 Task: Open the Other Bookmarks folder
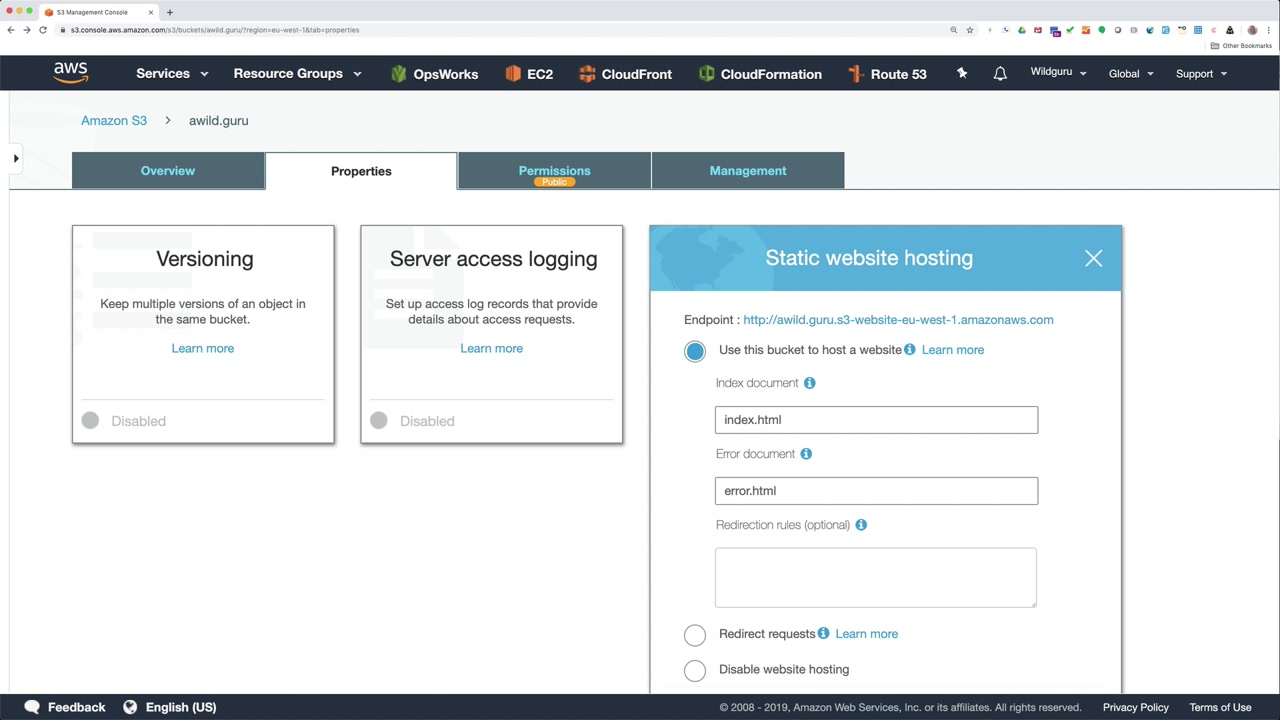tap(1242, 46)
